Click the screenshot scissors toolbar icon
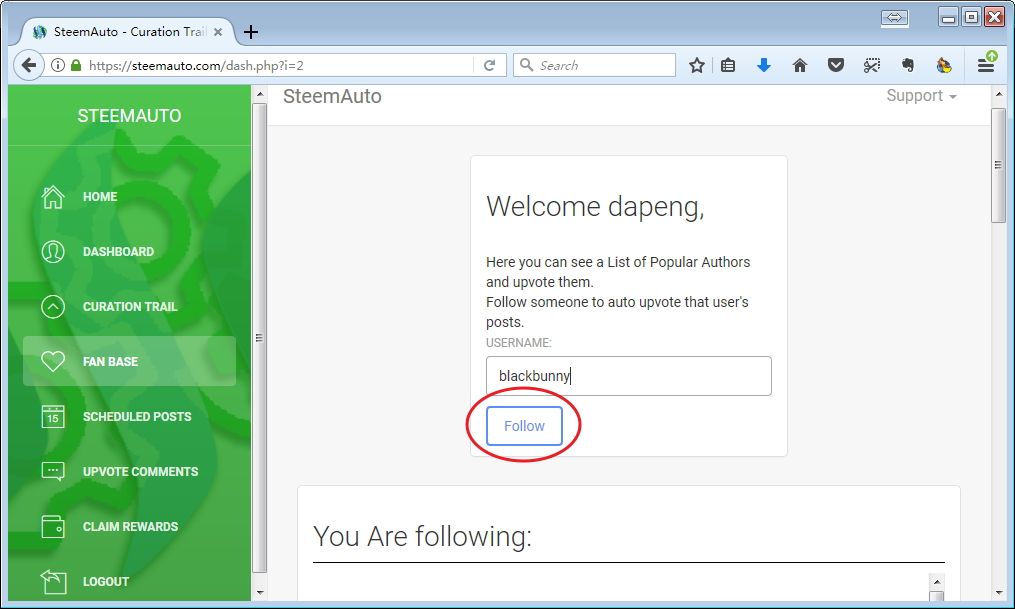 [x=872, y=65]
